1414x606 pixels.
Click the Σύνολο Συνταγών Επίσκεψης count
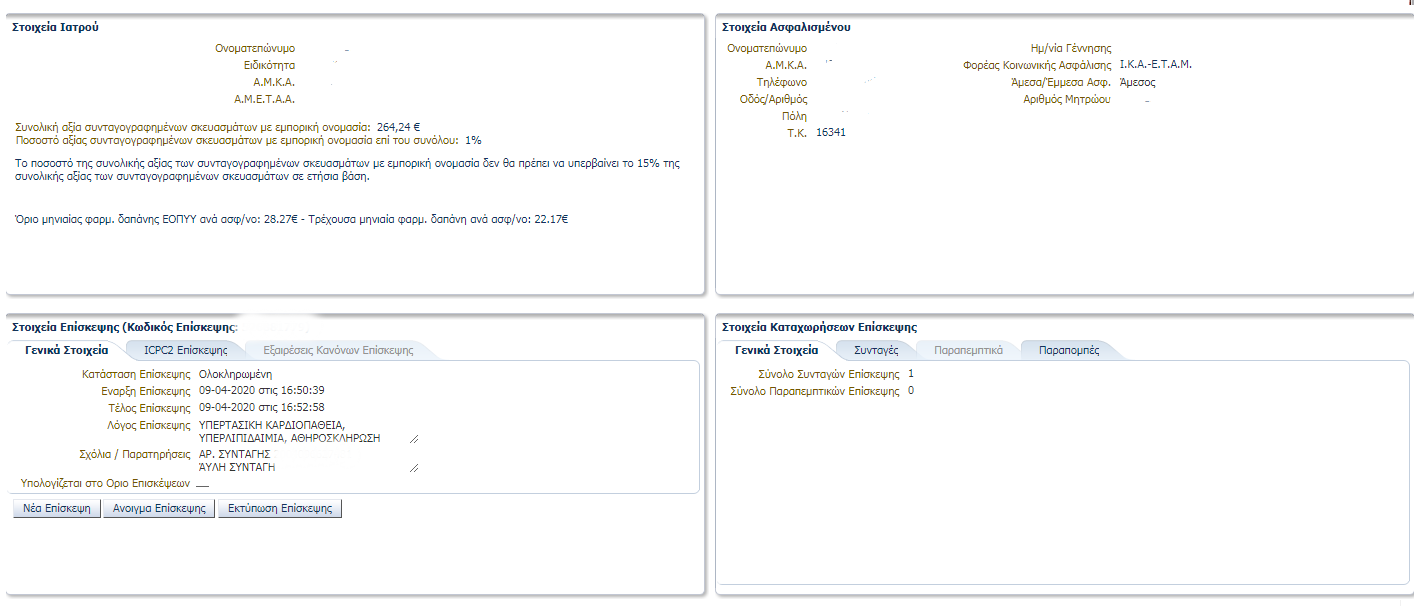pyautogui.click(x=910, y=373)
